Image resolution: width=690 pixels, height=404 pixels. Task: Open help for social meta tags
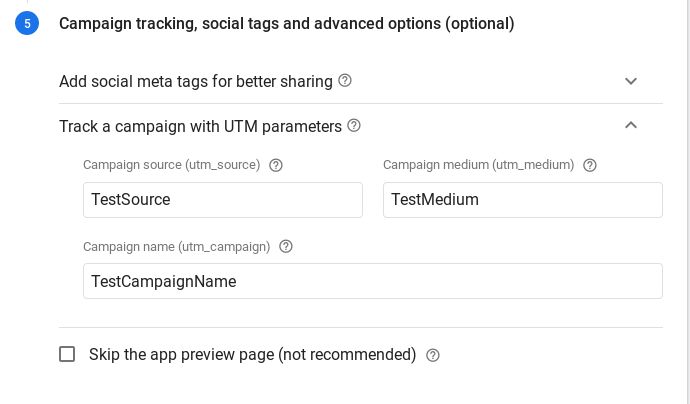[345, 81]
